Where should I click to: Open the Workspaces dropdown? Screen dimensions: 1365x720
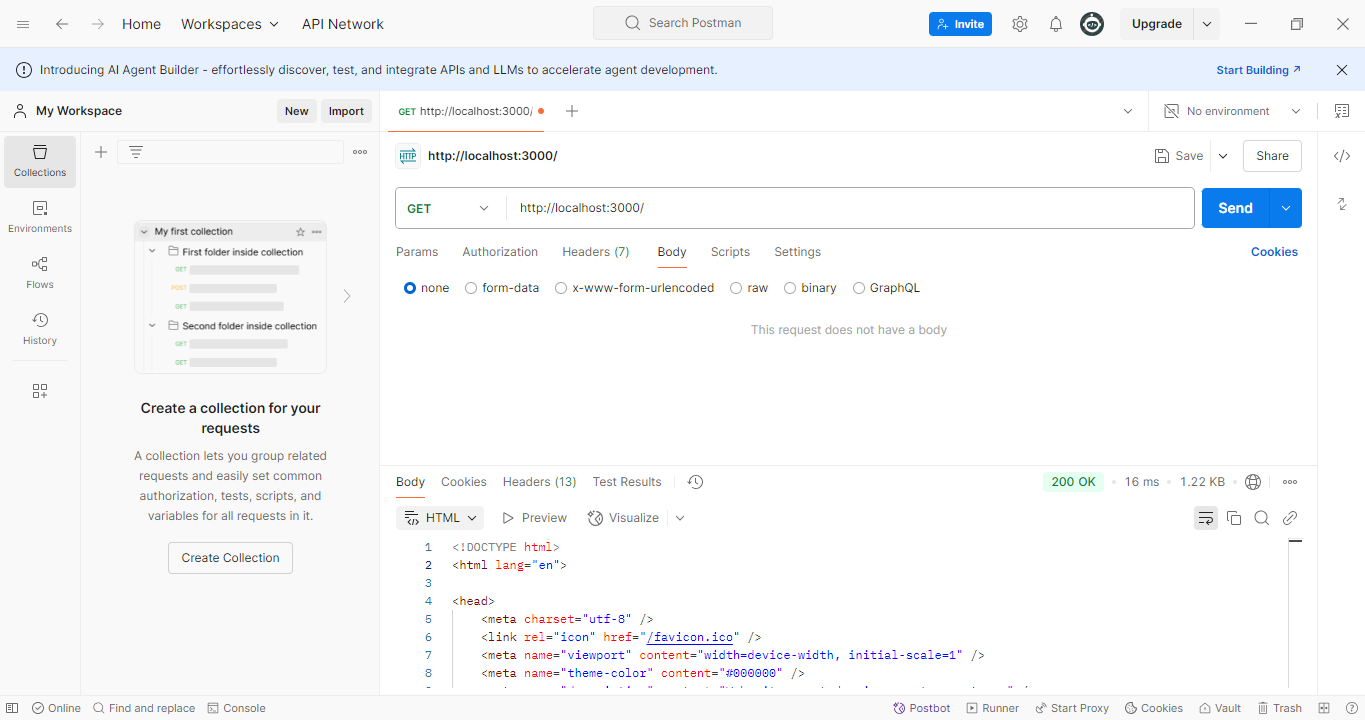230,24
